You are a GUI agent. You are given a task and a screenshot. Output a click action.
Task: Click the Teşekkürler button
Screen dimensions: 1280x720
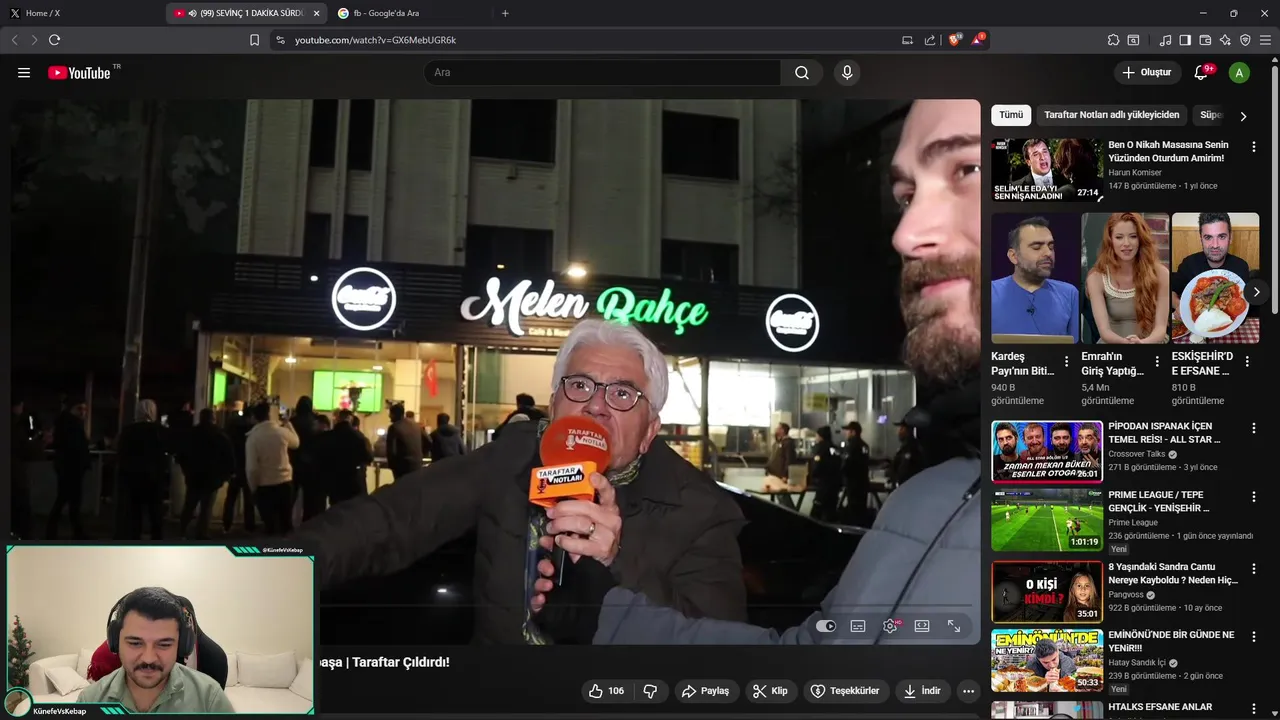(845, 691)
